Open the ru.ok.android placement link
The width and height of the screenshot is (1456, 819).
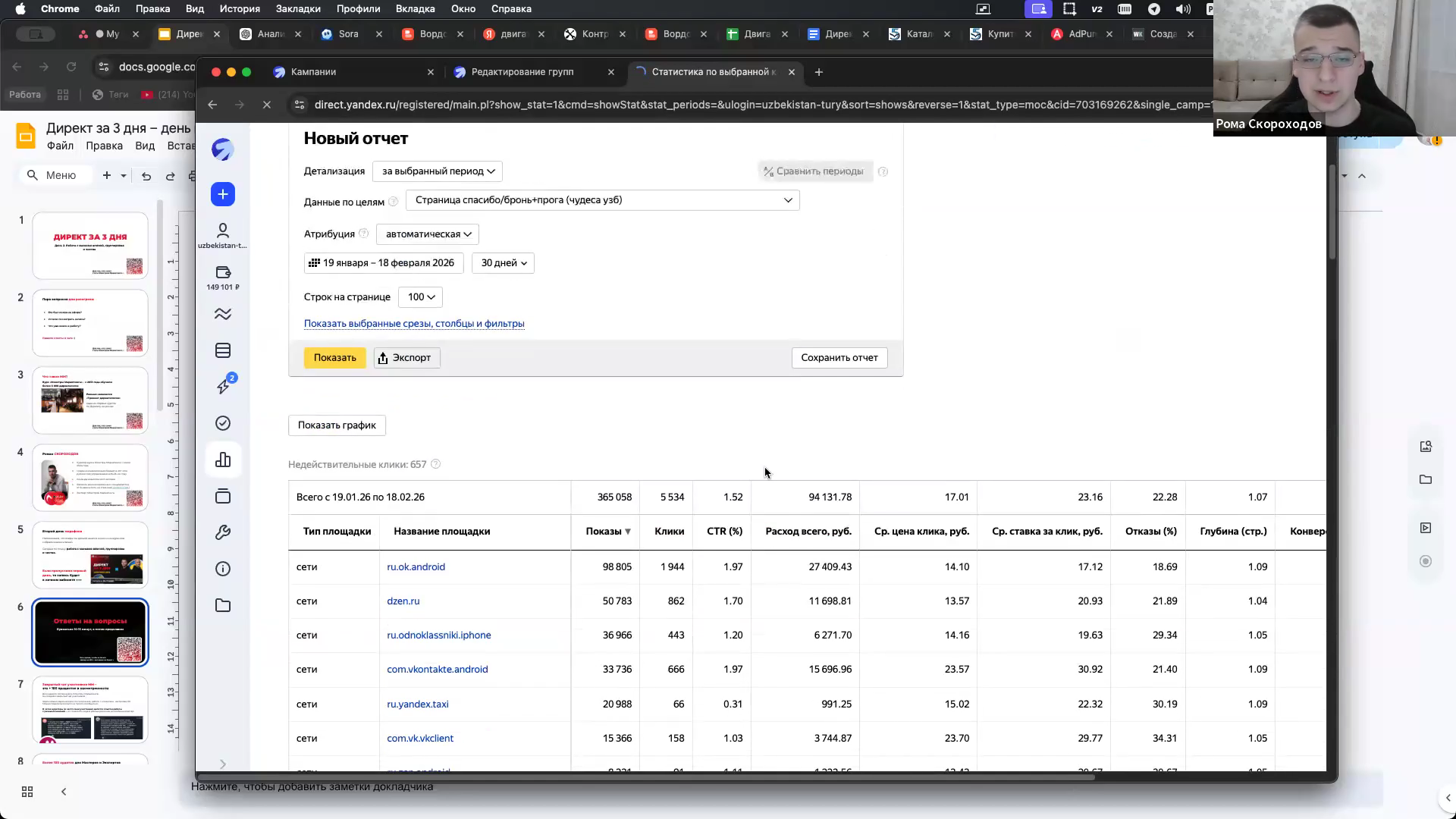[x=416, y=566]
